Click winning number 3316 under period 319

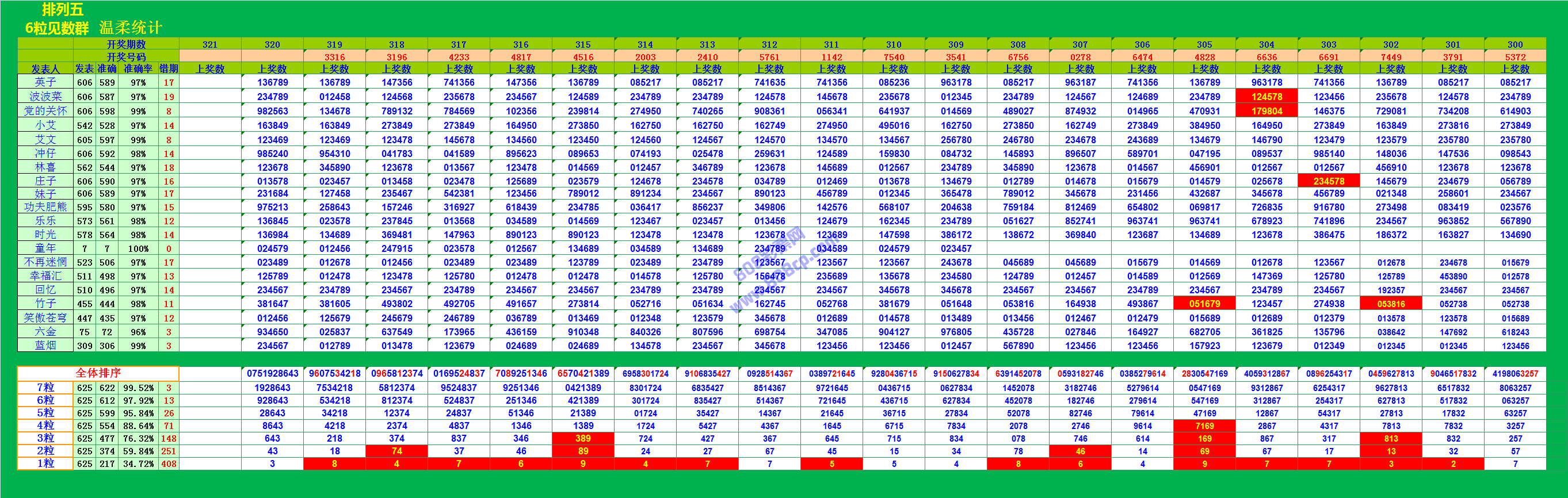coord(334,57)
